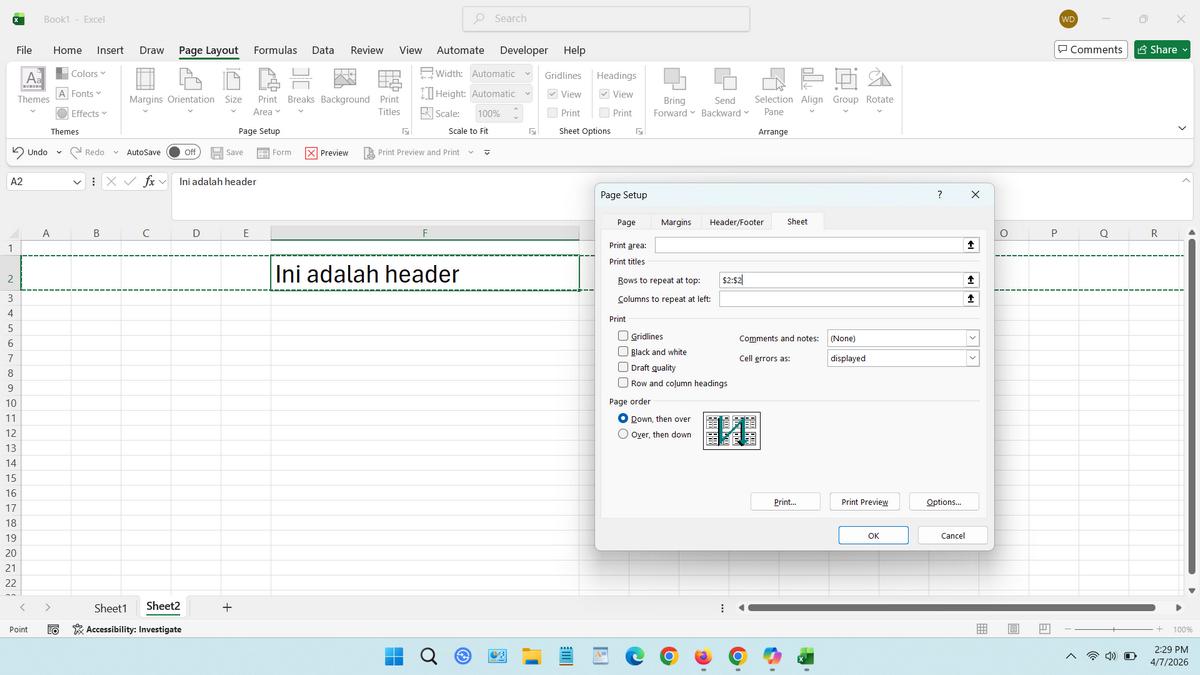Select the Over, then down radio button
This screenshot has width=1200, height=675.
click(x=624, y=434)
